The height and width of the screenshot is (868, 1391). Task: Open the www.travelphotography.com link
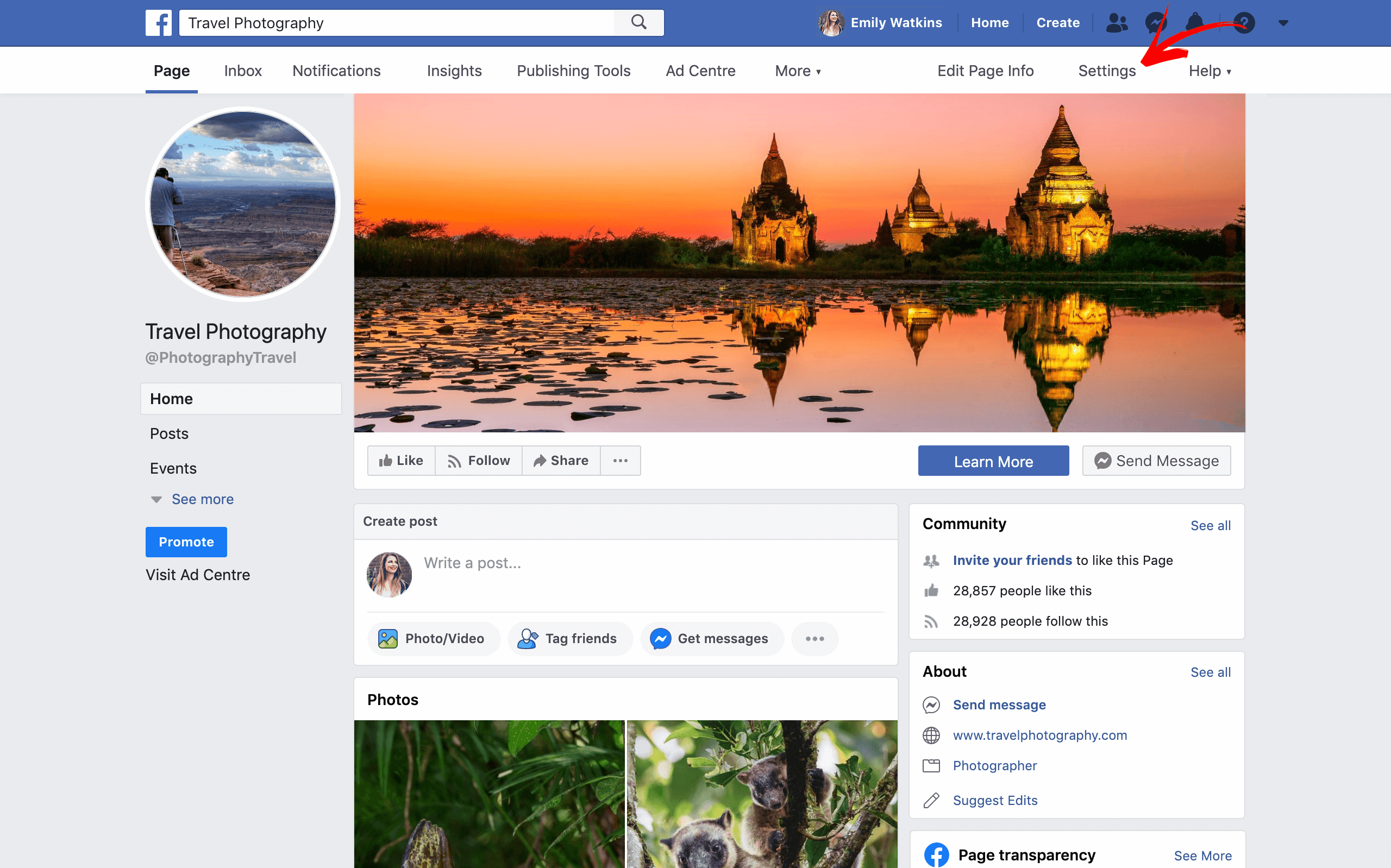pyautogui.click(x=1039, y=735)
